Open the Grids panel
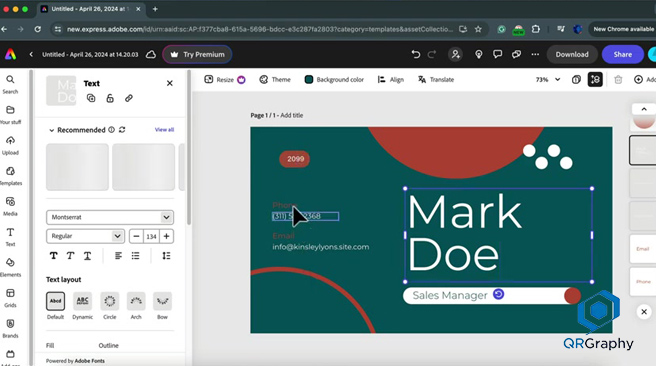656x366 pixels. point(10,298)
